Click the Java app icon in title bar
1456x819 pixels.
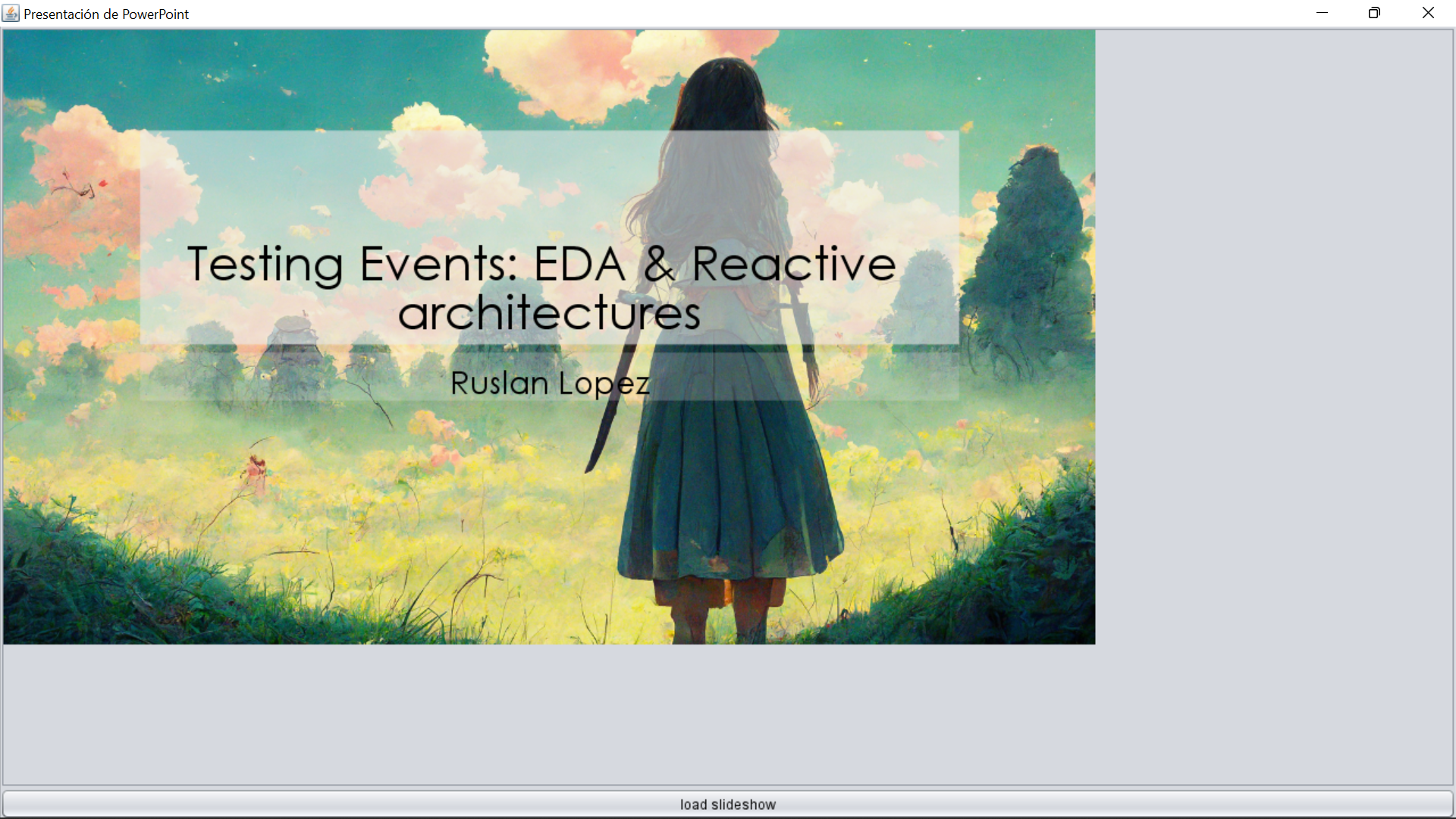coord(11,14)
